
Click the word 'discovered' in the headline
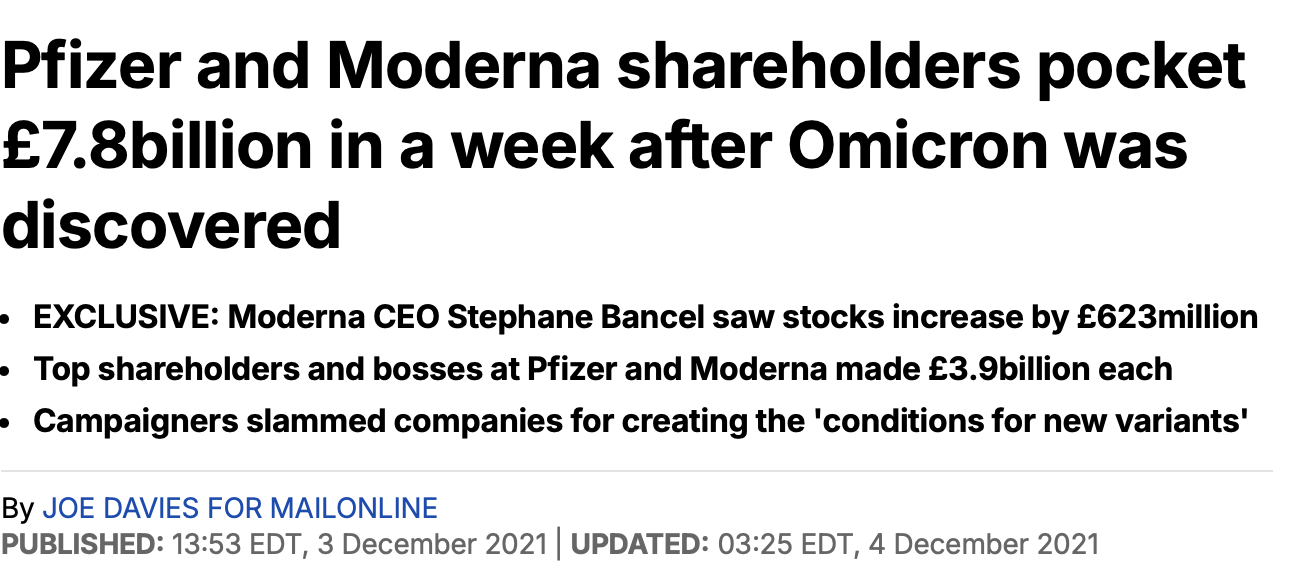(x=172, y=226)
